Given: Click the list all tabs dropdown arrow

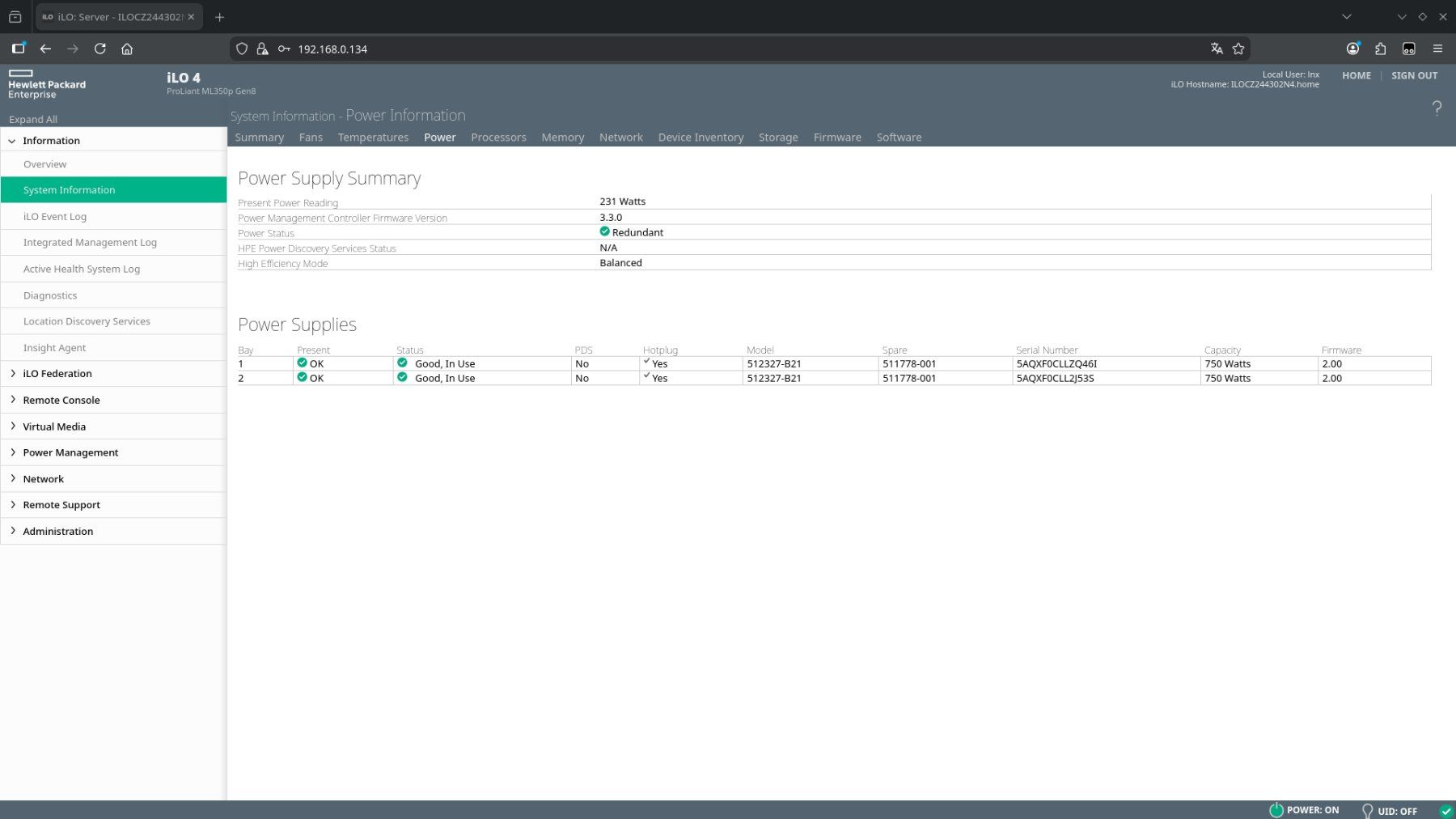Looking at the screenshot, I should pos(1347,16).
